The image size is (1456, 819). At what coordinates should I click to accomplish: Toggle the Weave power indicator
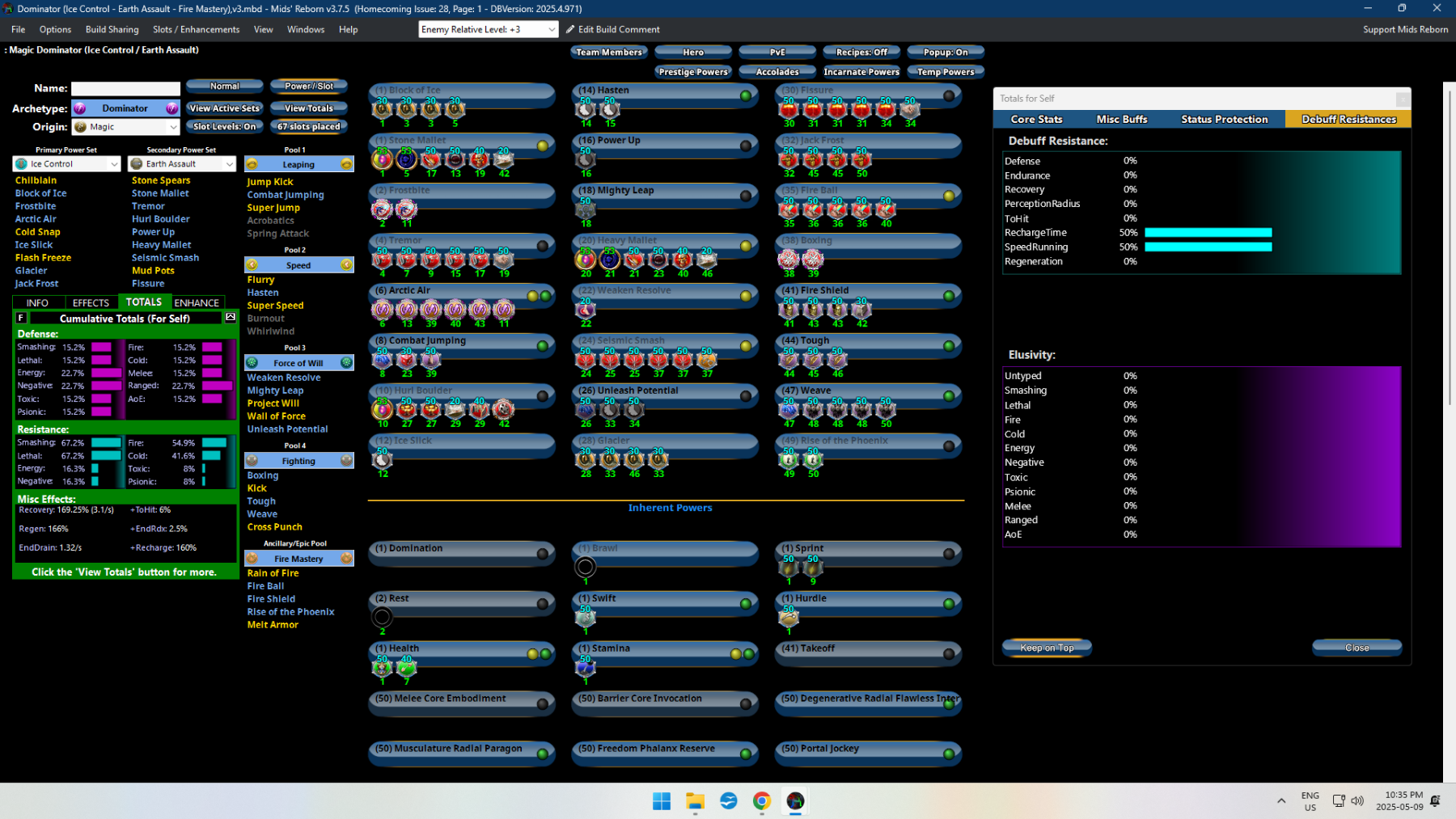point(949,396)
